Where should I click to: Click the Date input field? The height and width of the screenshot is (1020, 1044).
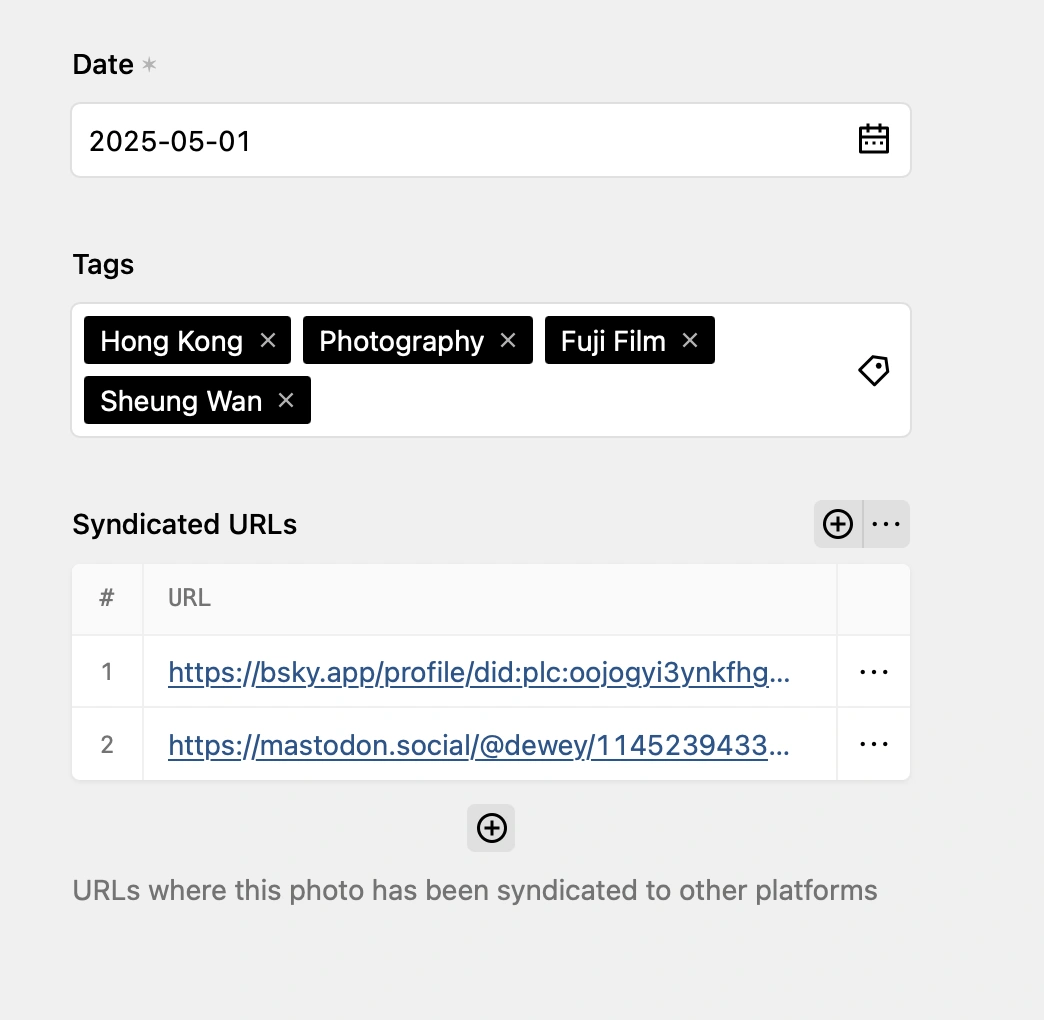450,140
